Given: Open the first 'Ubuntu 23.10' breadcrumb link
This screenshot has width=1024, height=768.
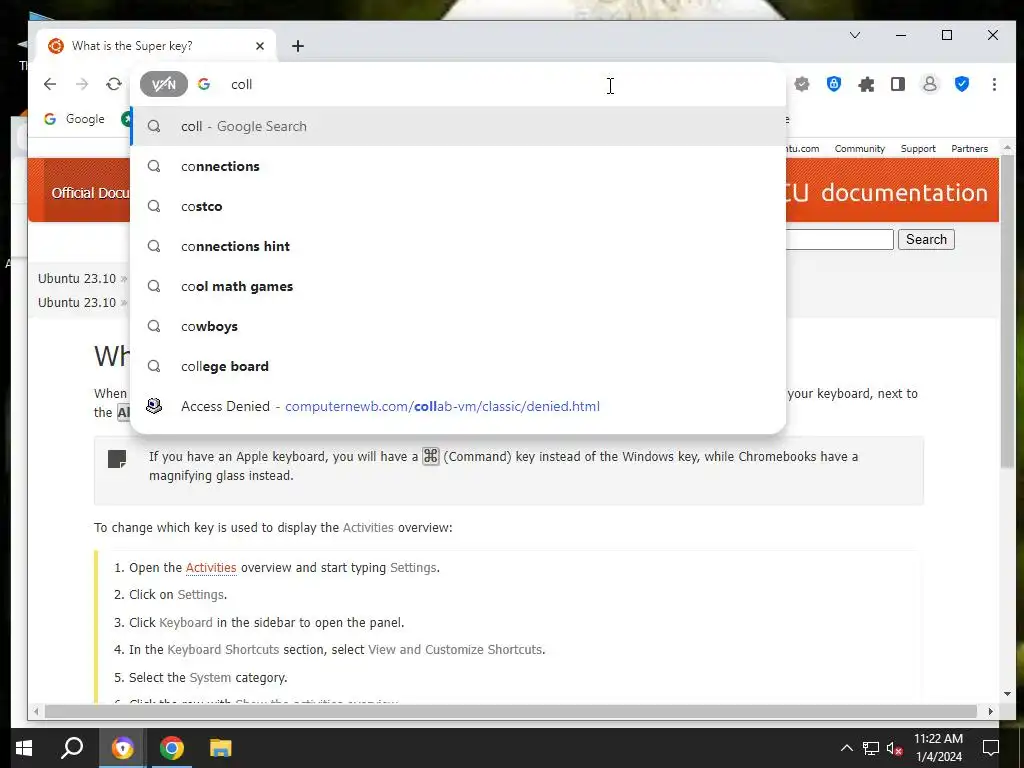Looking at the screenshot, I should click(x=76, y=278).
